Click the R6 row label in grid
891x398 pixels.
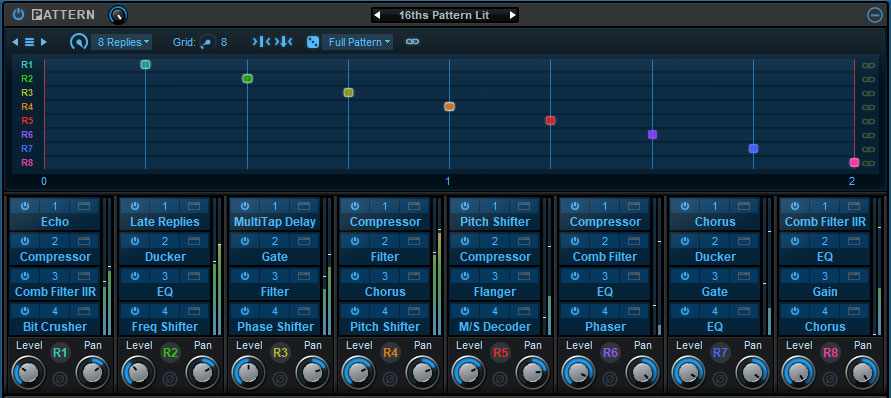click(27, 135)
